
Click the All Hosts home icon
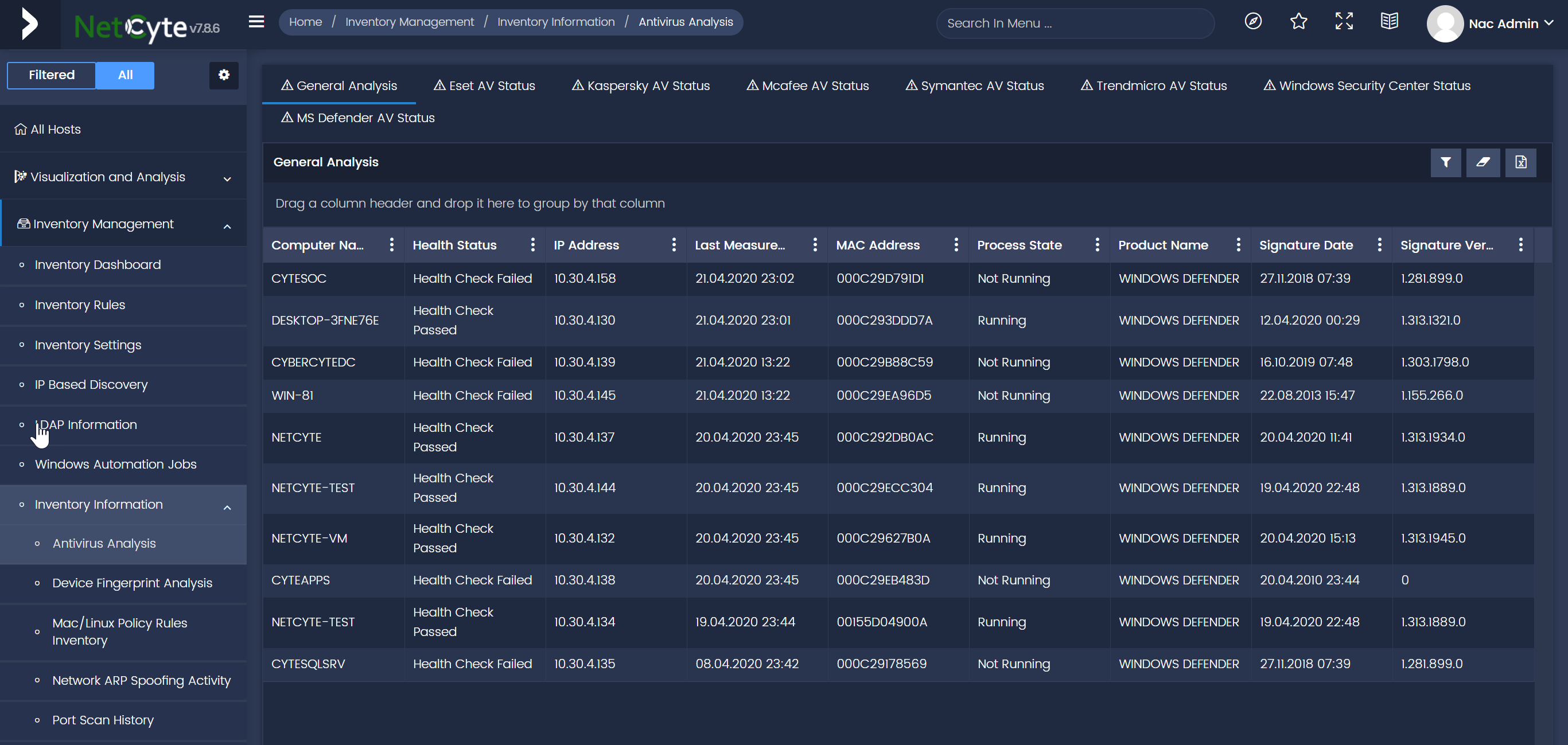(x=21, y=129)
